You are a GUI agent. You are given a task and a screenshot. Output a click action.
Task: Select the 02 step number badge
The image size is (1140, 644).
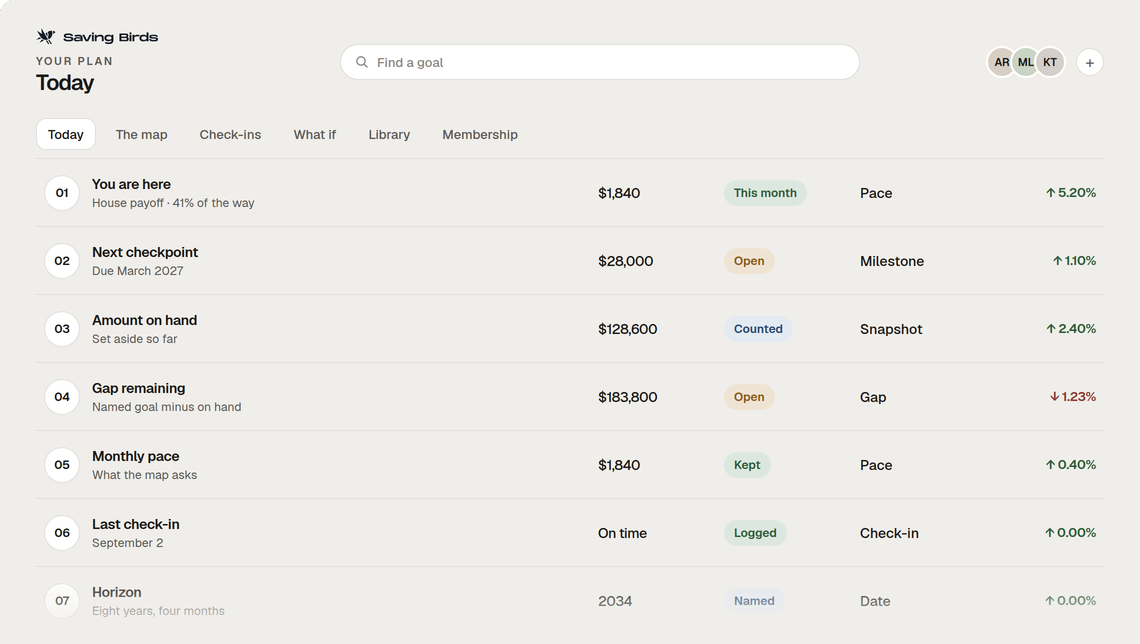click(x=62, y=261)
